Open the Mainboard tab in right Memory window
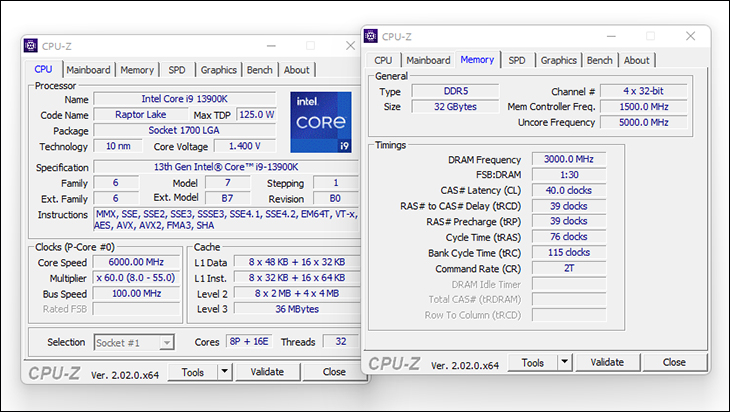 (428, 60)
